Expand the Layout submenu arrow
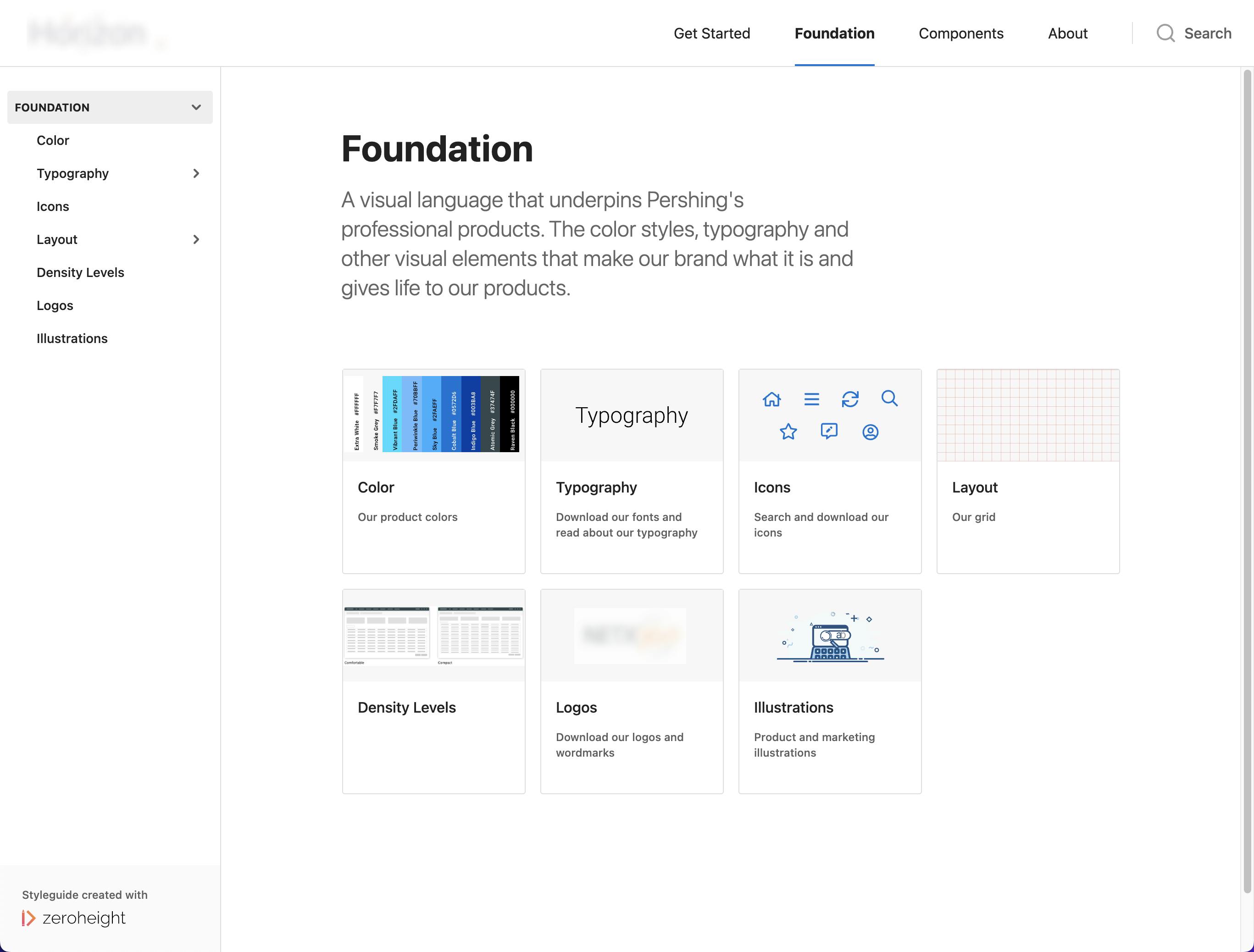This screenshot has width=1254, height=952. 196,239
